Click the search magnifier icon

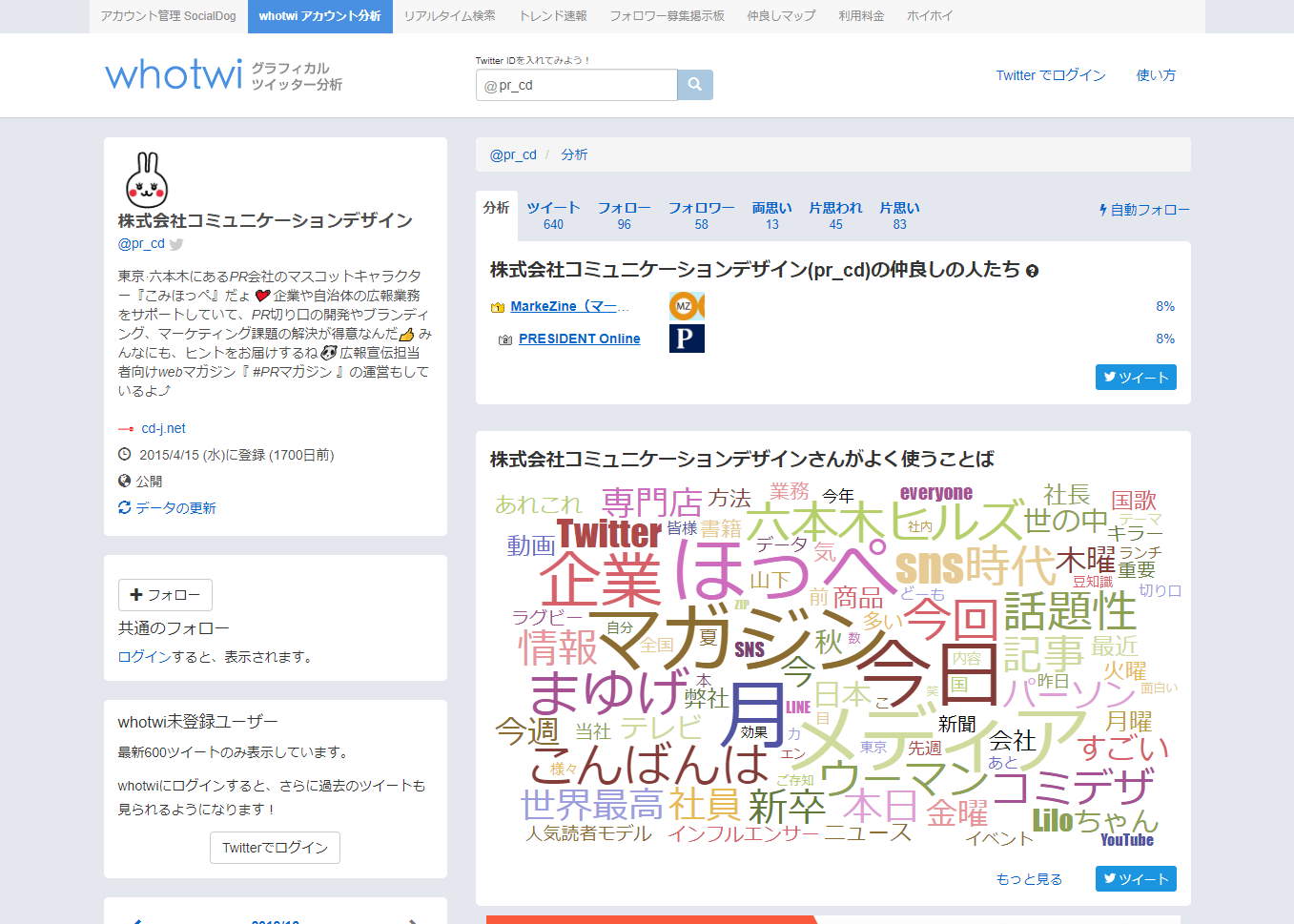pyautogui.click(x=694, y=84)
